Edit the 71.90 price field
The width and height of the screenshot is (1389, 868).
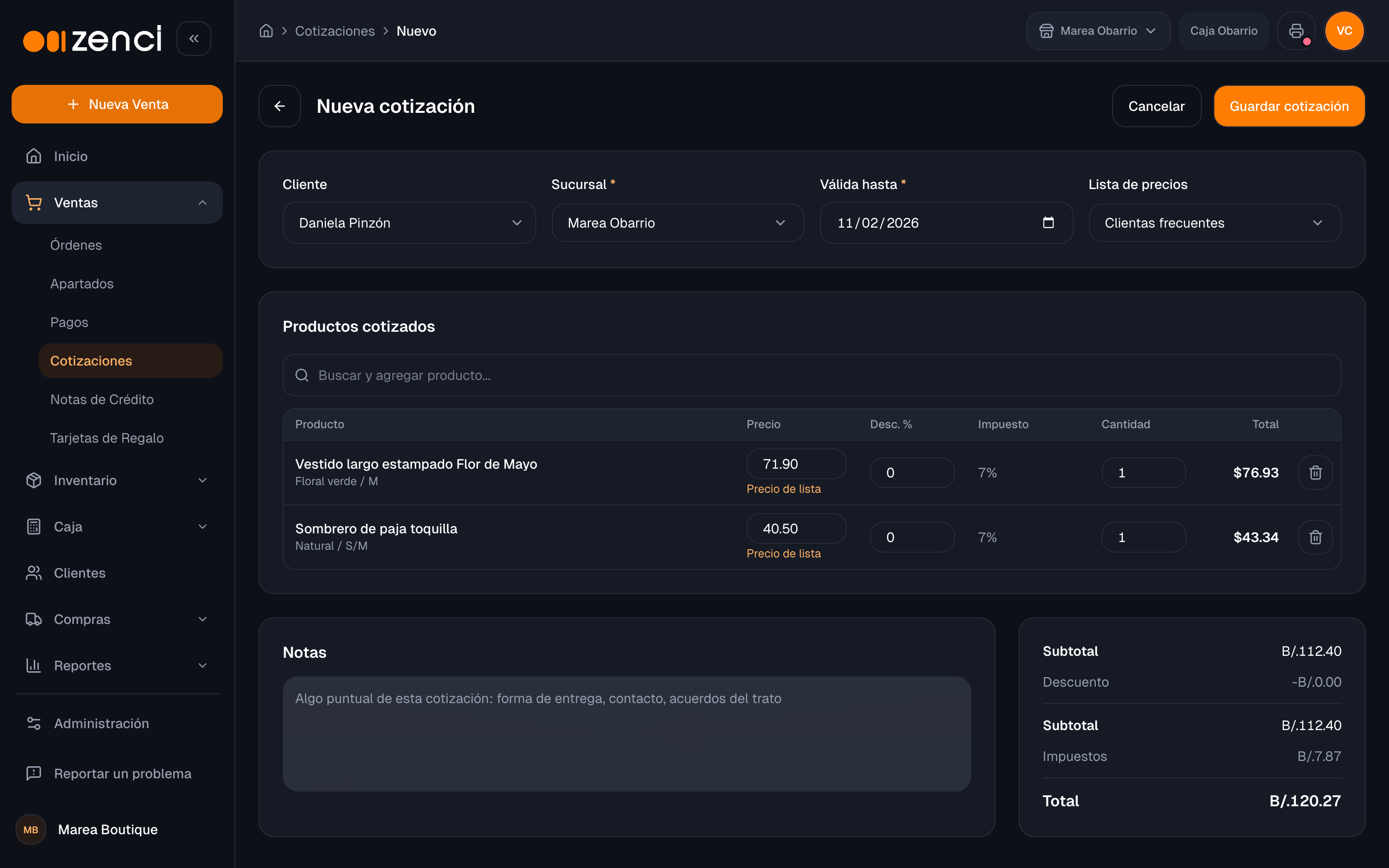(796, 464)
